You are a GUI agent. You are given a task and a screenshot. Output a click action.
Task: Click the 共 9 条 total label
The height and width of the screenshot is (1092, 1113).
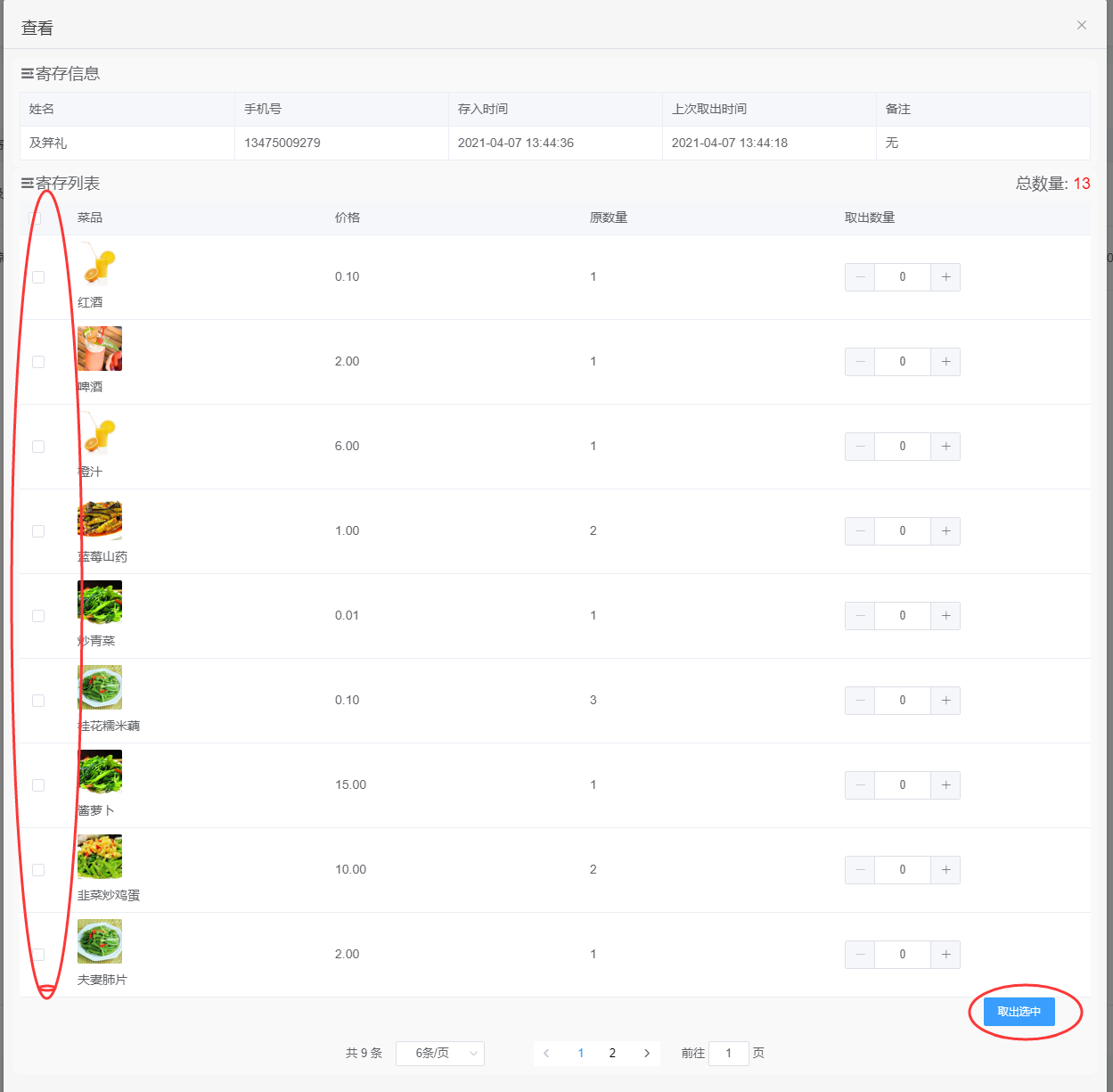(364, 1054)
